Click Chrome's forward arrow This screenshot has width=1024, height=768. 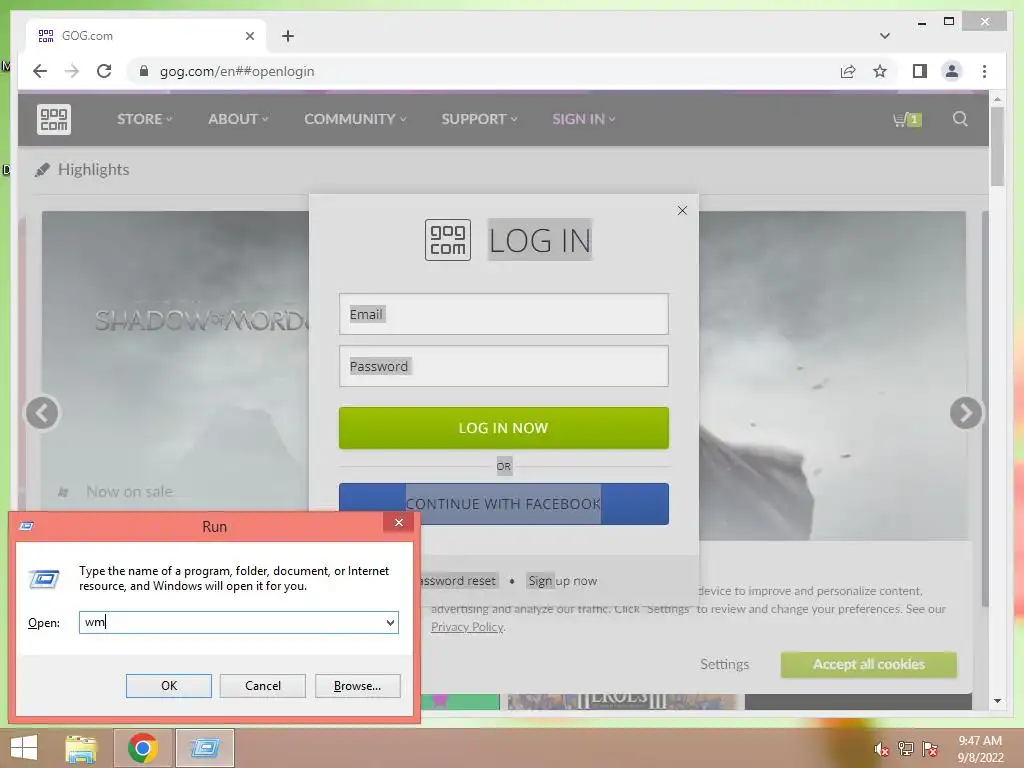72,71
